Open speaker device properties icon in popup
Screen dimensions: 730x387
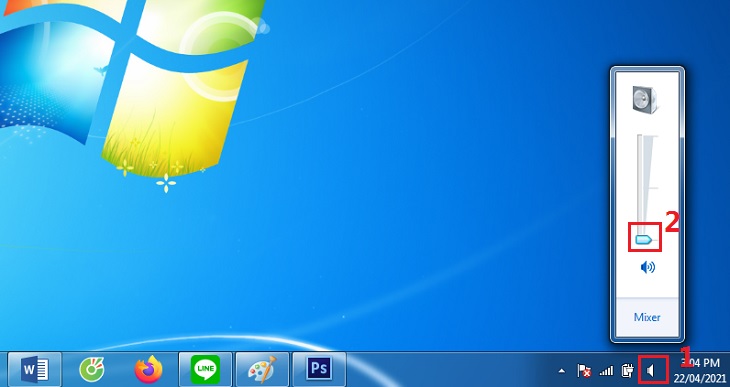[645, 100]
